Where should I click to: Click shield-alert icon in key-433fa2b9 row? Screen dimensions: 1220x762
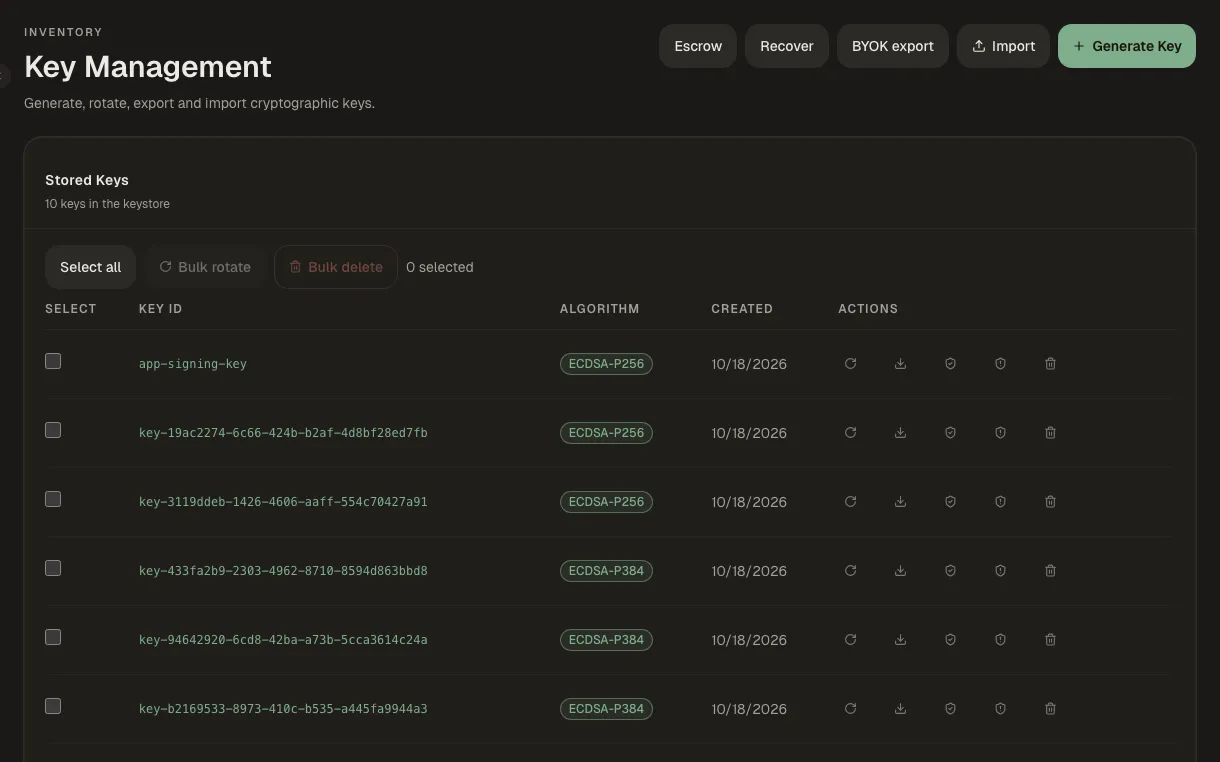[x=1000, y=571]
